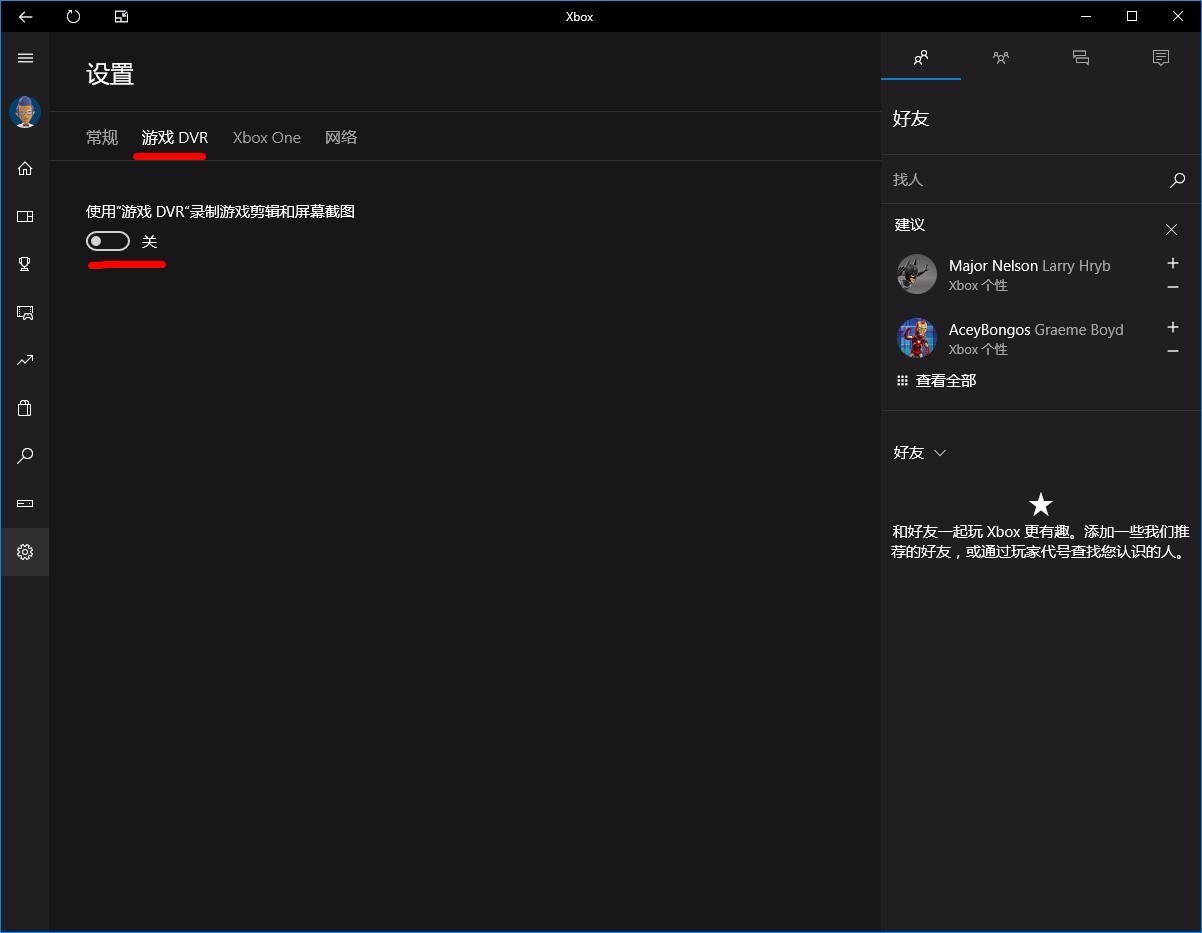Remove AceyBongos suggestion with minus
This screenshot has width=1202, height=933.
(1173, 351)
